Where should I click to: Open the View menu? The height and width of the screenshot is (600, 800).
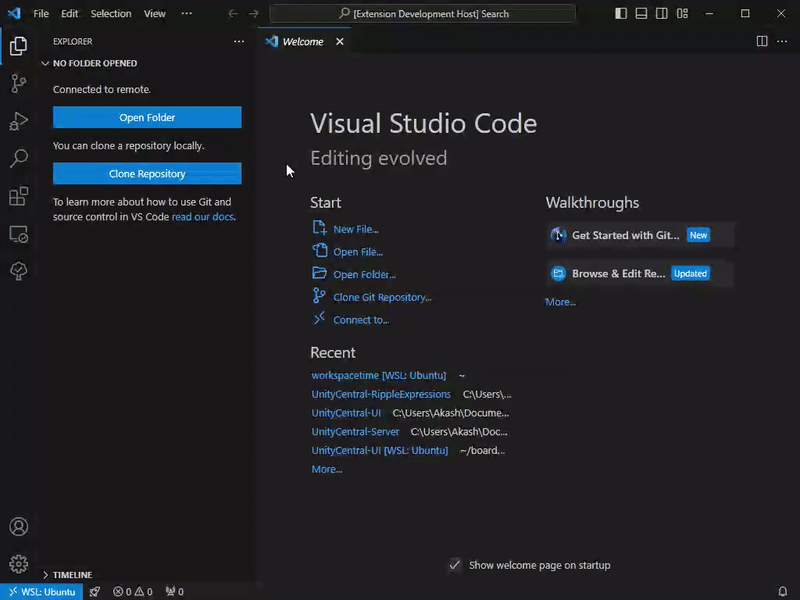coord(155,14)
